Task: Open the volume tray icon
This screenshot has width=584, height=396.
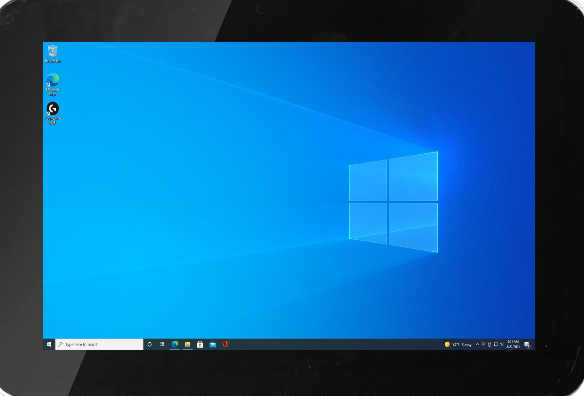Action: [502, 345]
